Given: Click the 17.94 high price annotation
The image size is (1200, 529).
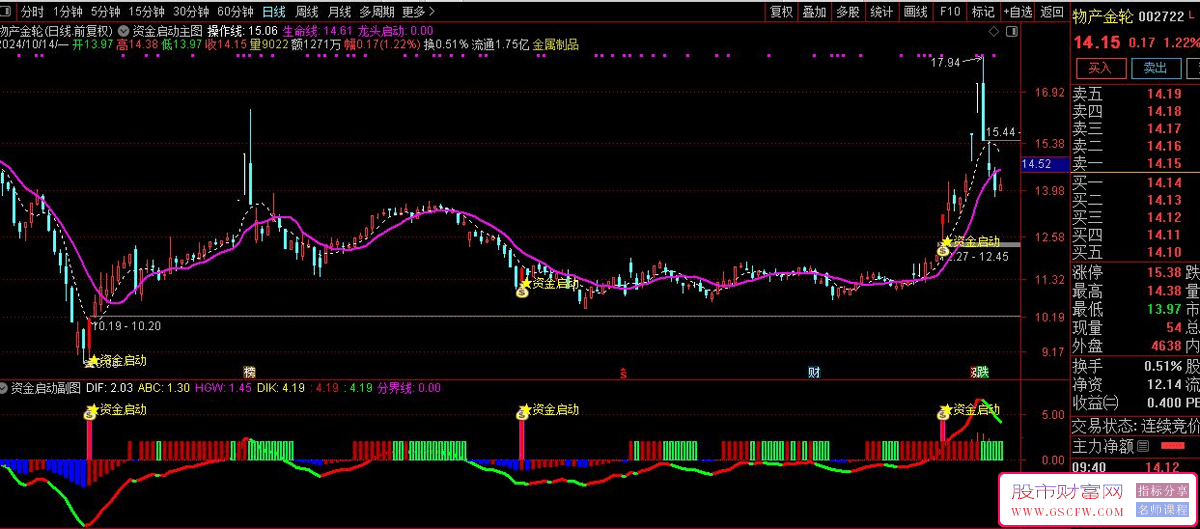Looking at the screenshot, I should pyautogui.click(x=945, y=62).
